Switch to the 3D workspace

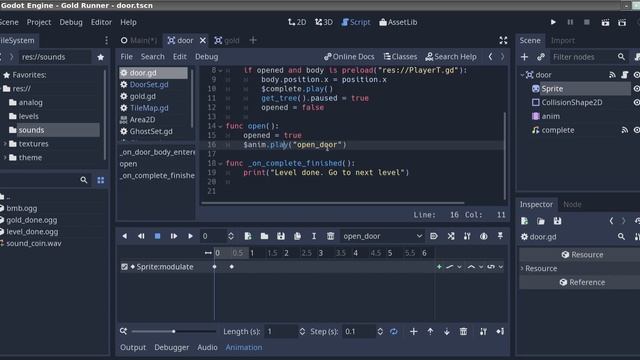(324, 22)
